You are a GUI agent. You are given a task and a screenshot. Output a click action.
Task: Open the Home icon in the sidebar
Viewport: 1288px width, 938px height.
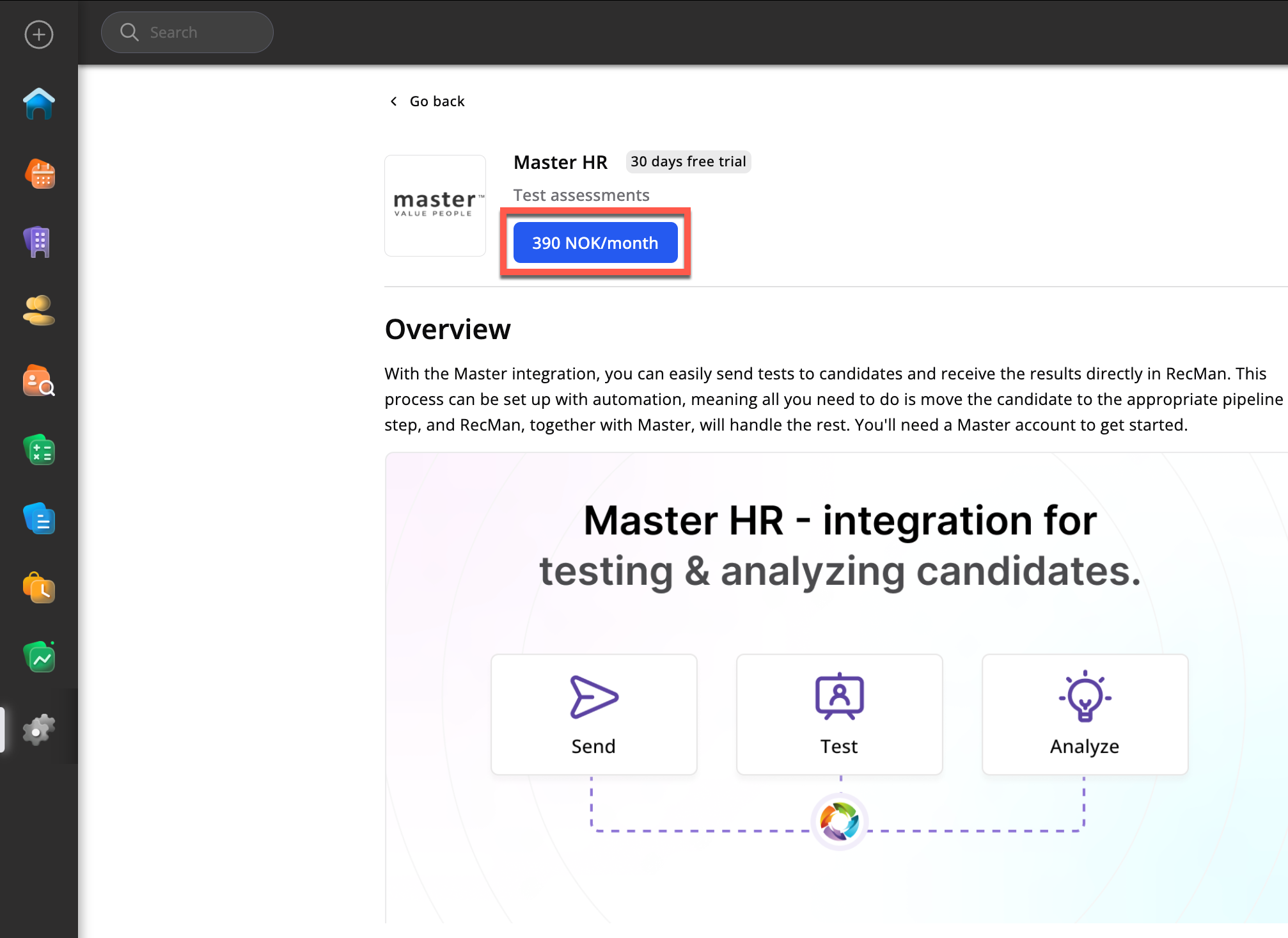[x=38, y=104]
